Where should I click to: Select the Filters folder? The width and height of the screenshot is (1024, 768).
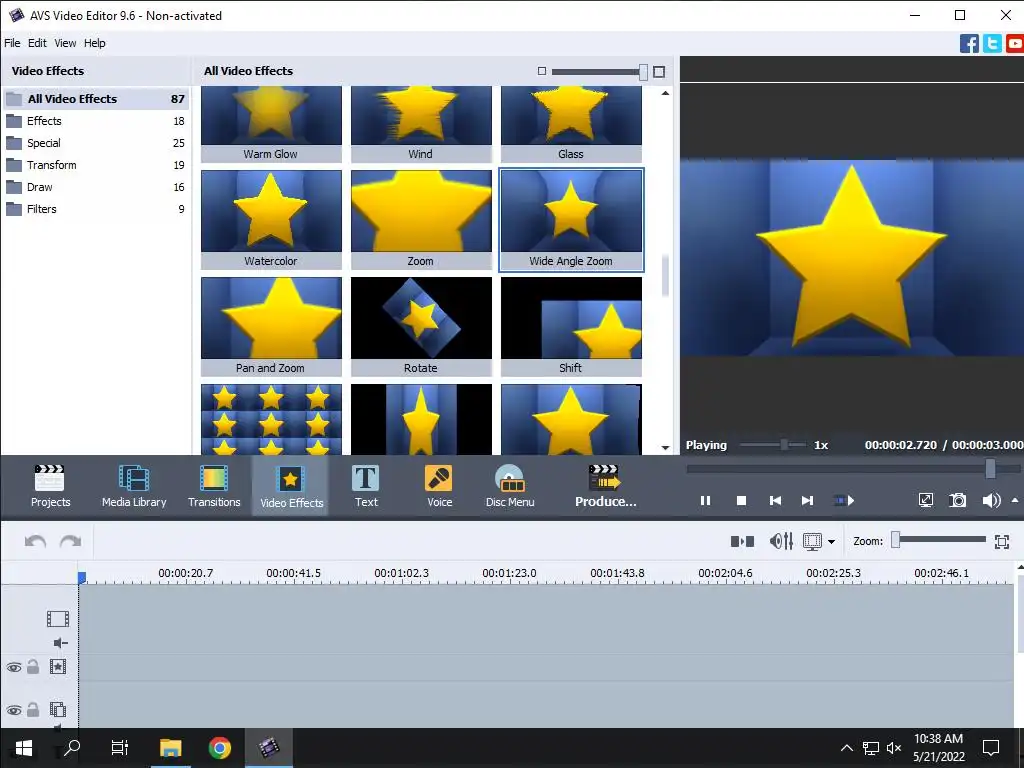(95, 209)
